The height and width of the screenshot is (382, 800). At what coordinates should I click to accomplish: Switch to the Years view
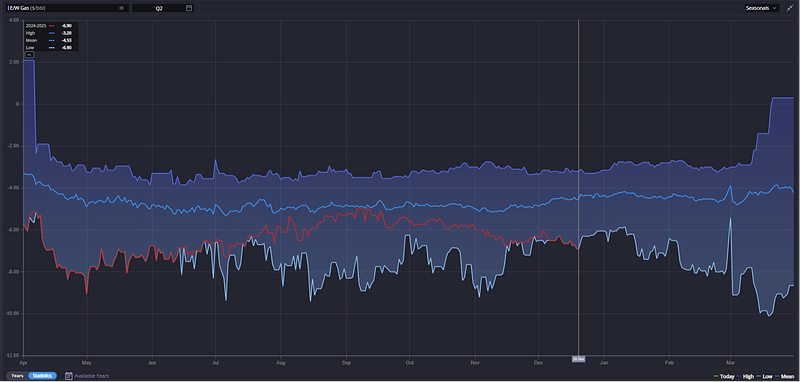(17, 376)
